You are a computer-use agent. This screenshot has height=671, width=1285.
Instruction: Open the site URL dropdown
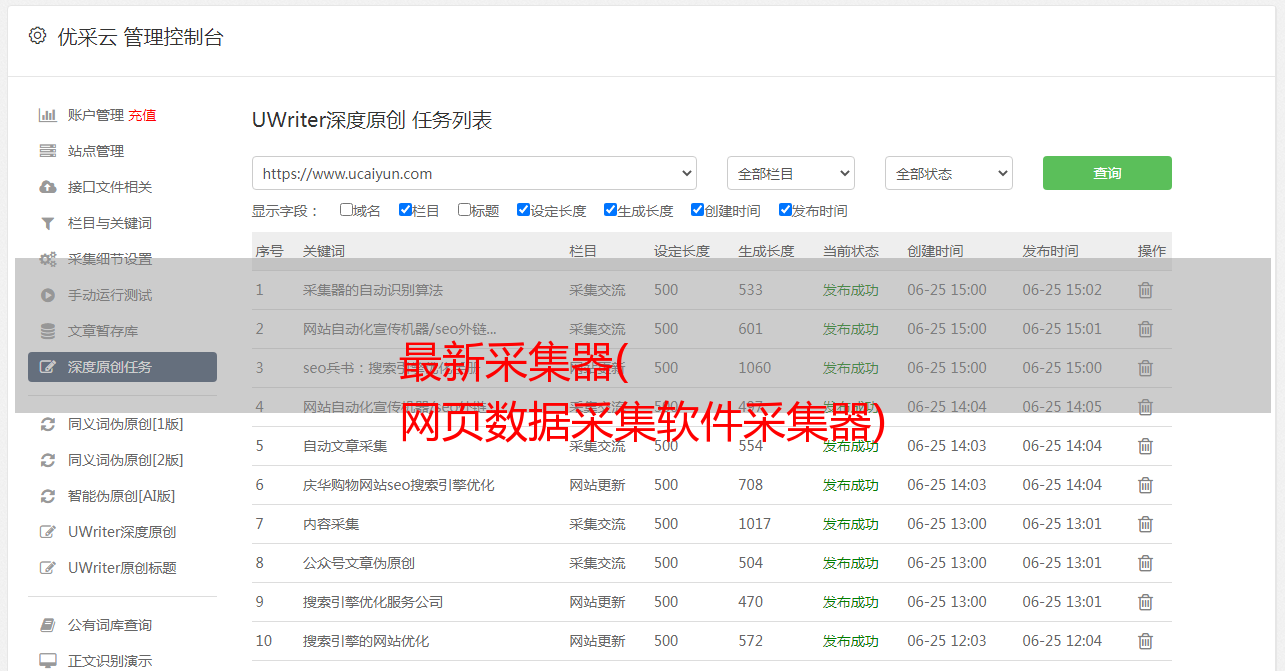(474, 173)
